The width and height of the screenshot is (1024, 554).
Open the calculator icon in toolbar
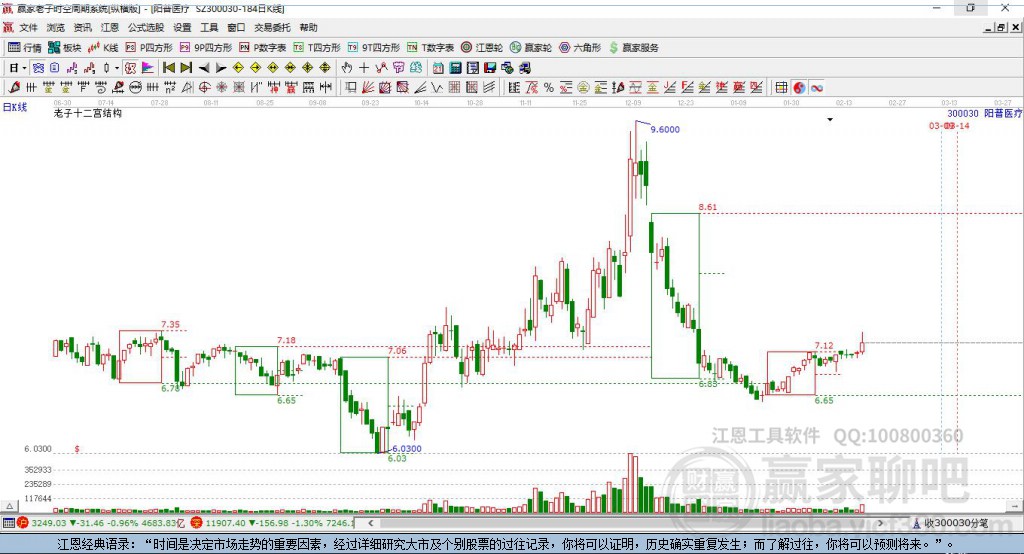tap(455, 67)
